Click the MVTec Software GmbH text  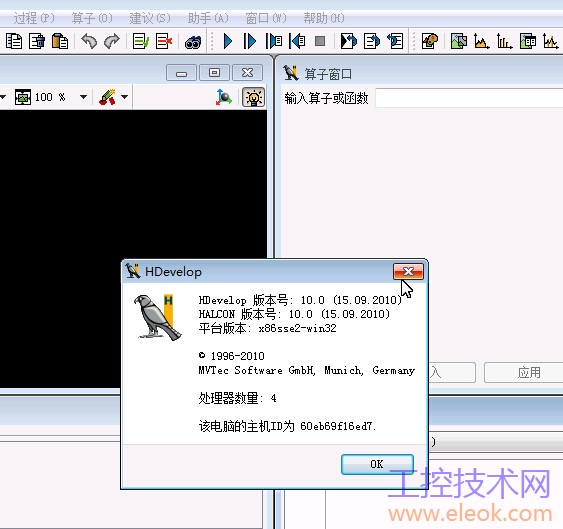[x=307, y=370]
